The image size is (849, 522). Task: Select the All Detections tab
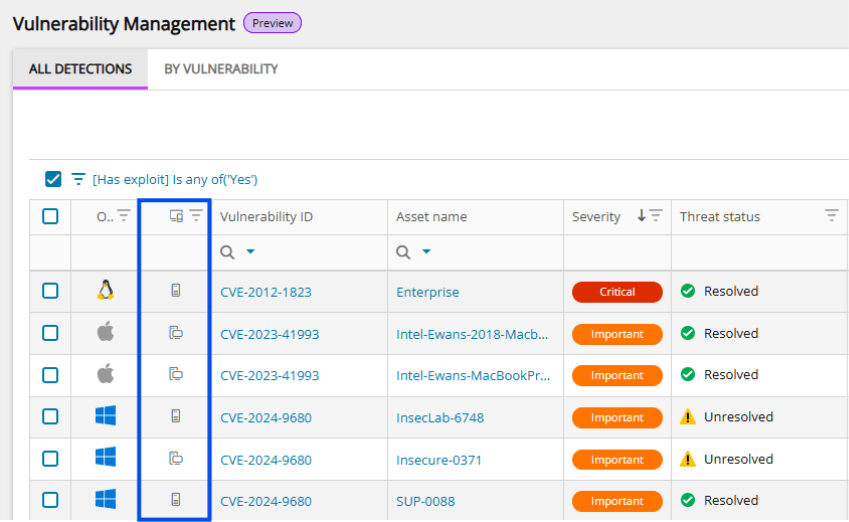click(80, 69)
